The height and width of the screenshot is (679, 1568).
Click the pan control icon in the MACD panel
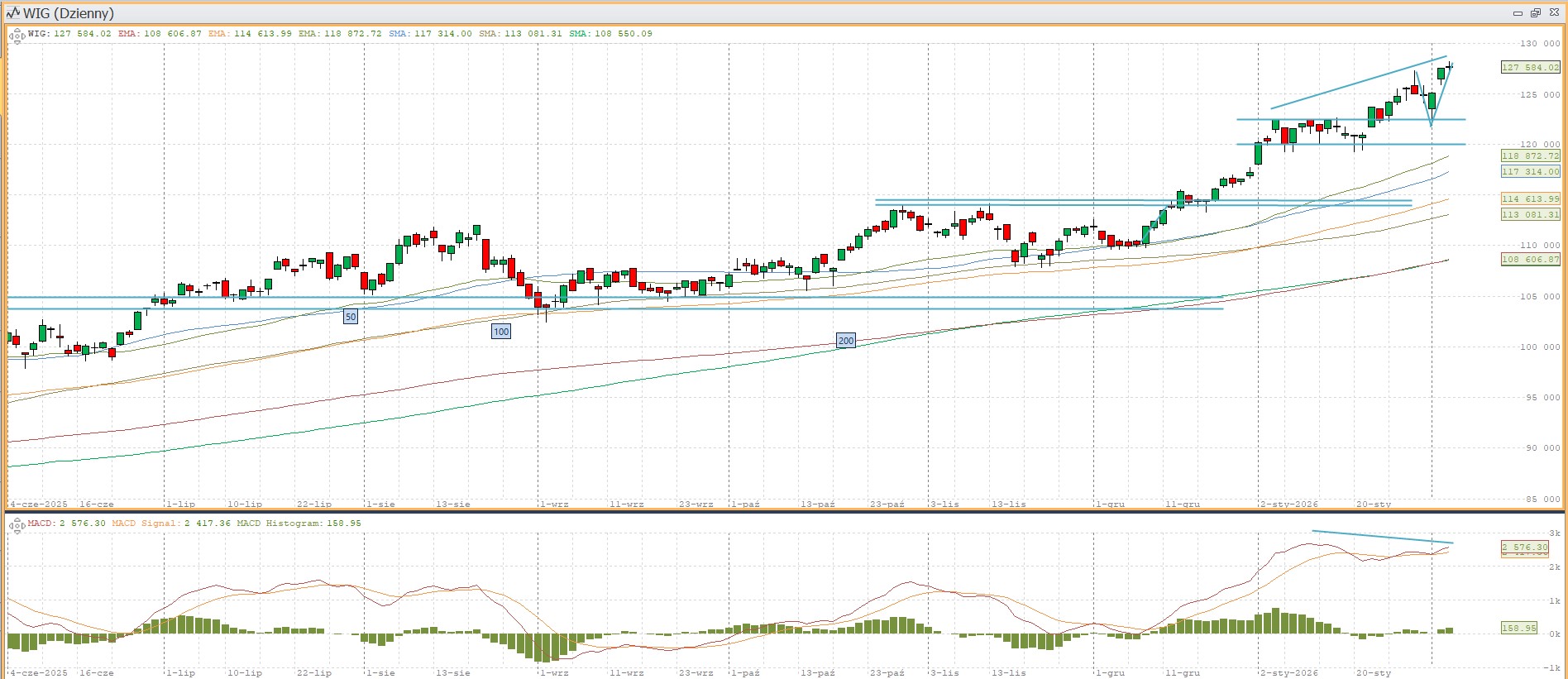coord(17,525)
